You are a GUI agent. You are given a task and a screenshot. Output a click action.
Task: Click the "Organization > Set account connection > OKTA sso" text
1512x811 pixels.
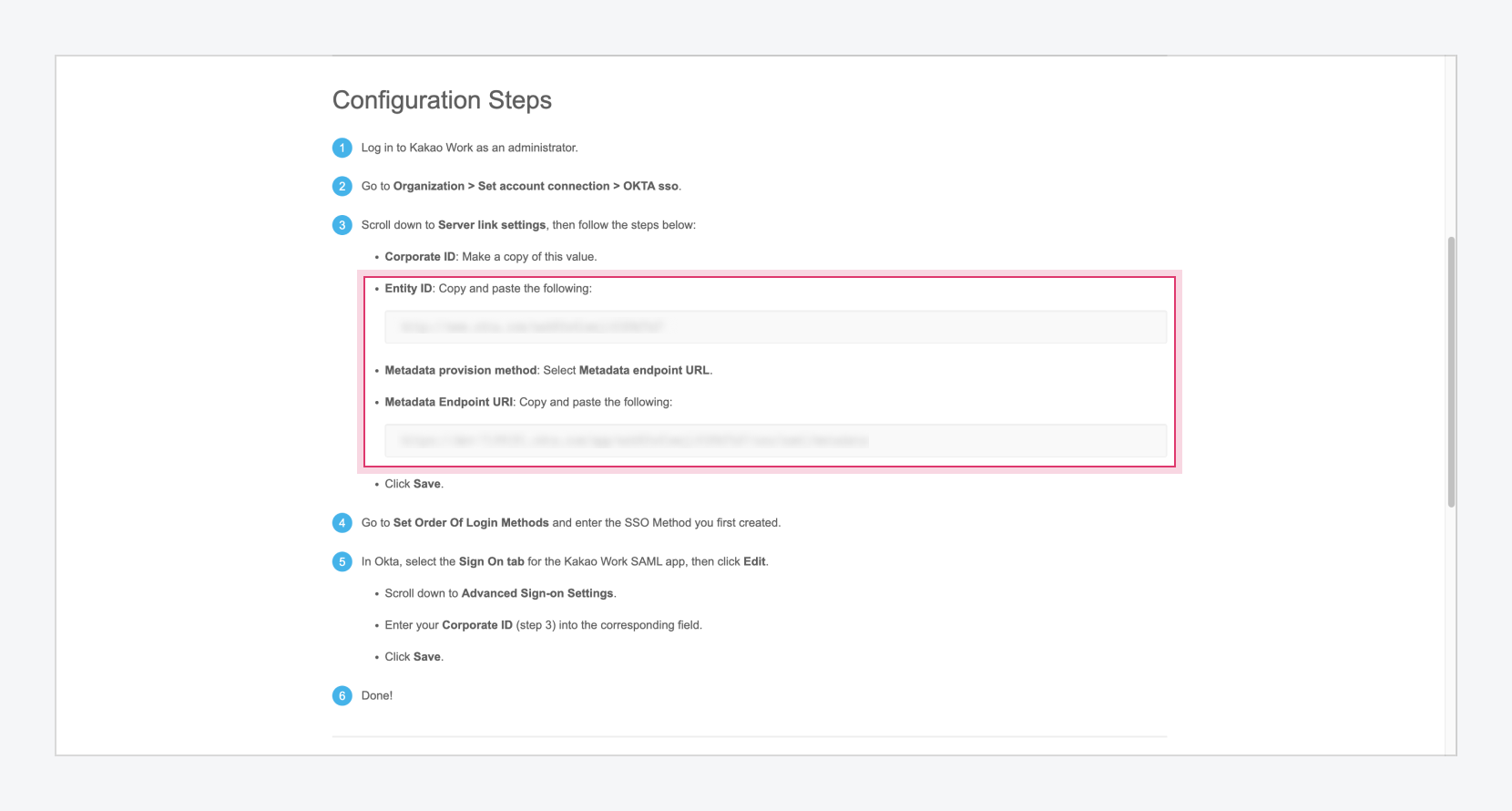click(536, 186)
